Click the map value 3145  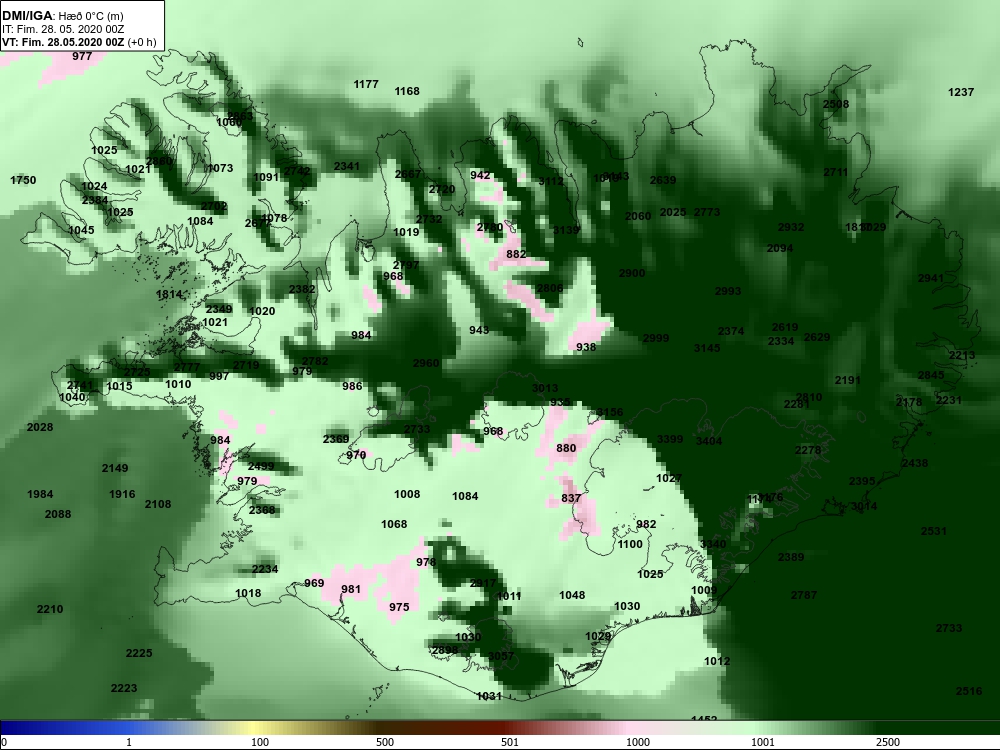click(707, 348)
